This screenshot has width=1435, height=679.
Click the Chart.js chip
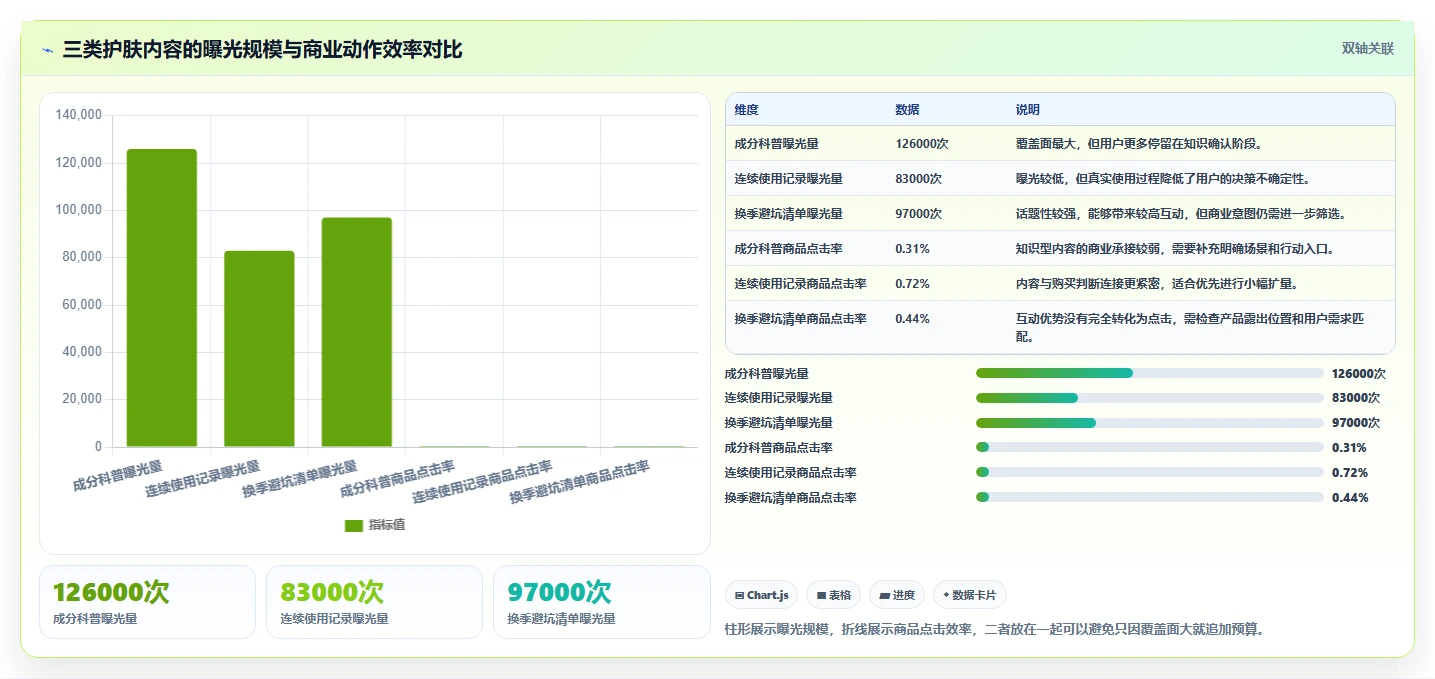click(x=761, y=595)
